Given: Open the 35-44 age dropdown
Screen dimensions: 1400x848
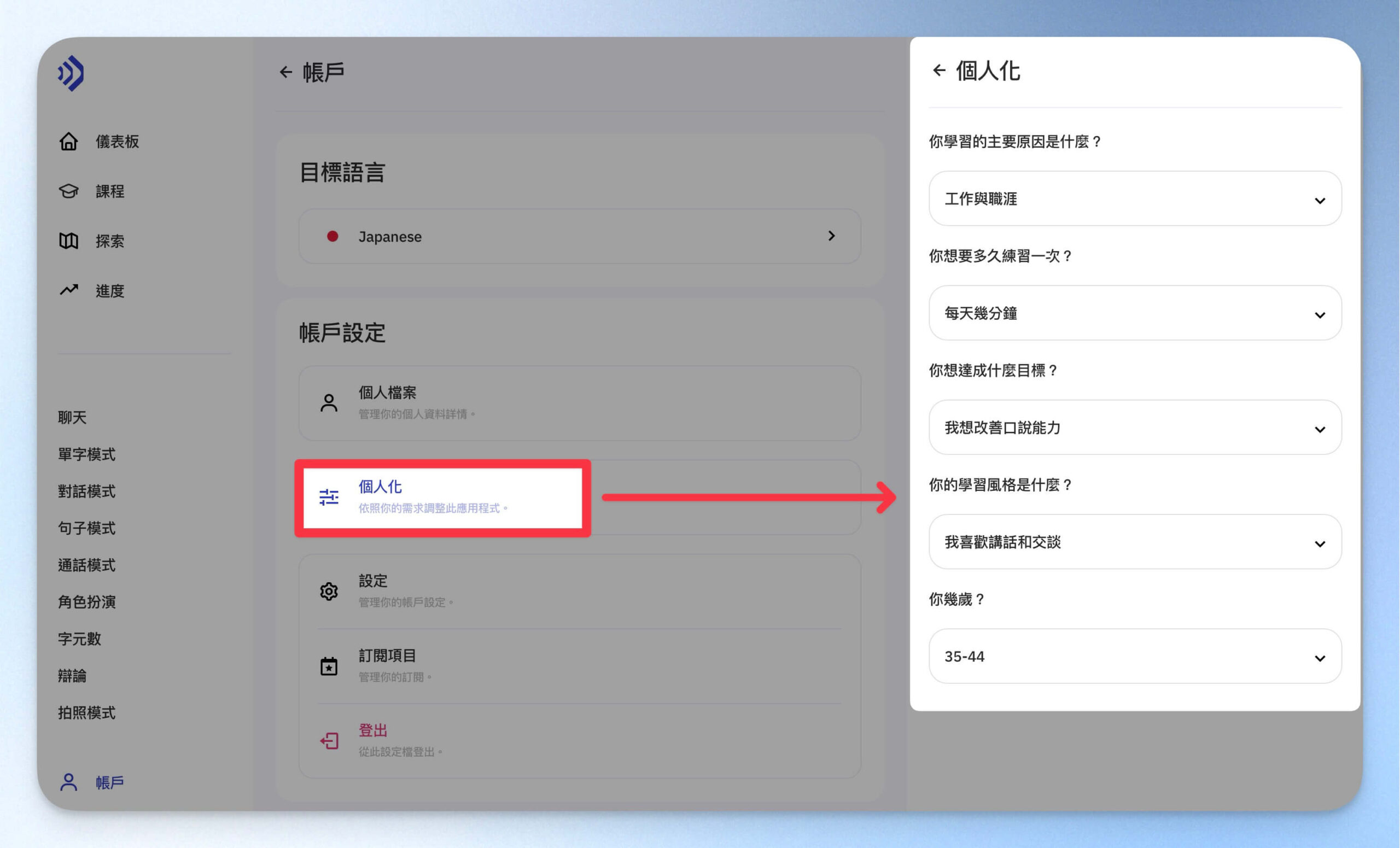Looking at the screenshot, I should (1135, 656).
